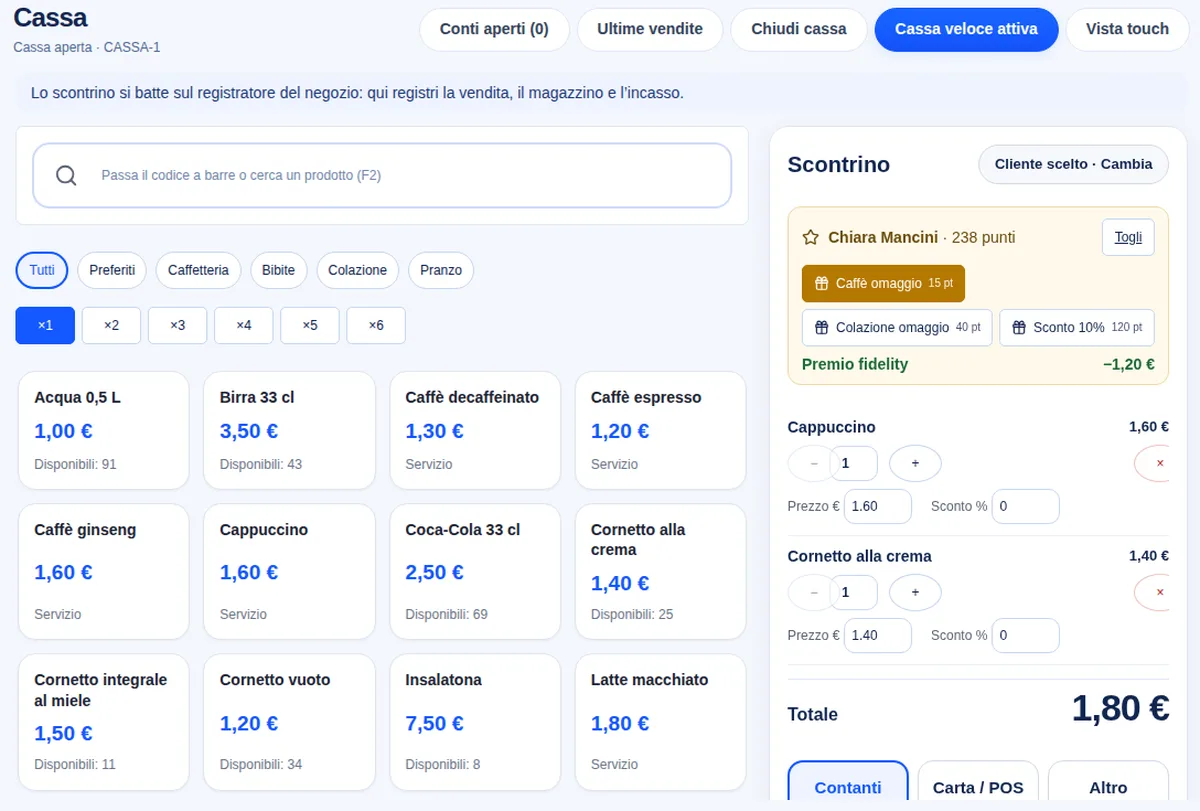The height and width of the screenshot is (811, 1200).
Task: Add Caffè espresso product card
Action: click(660, 431)
